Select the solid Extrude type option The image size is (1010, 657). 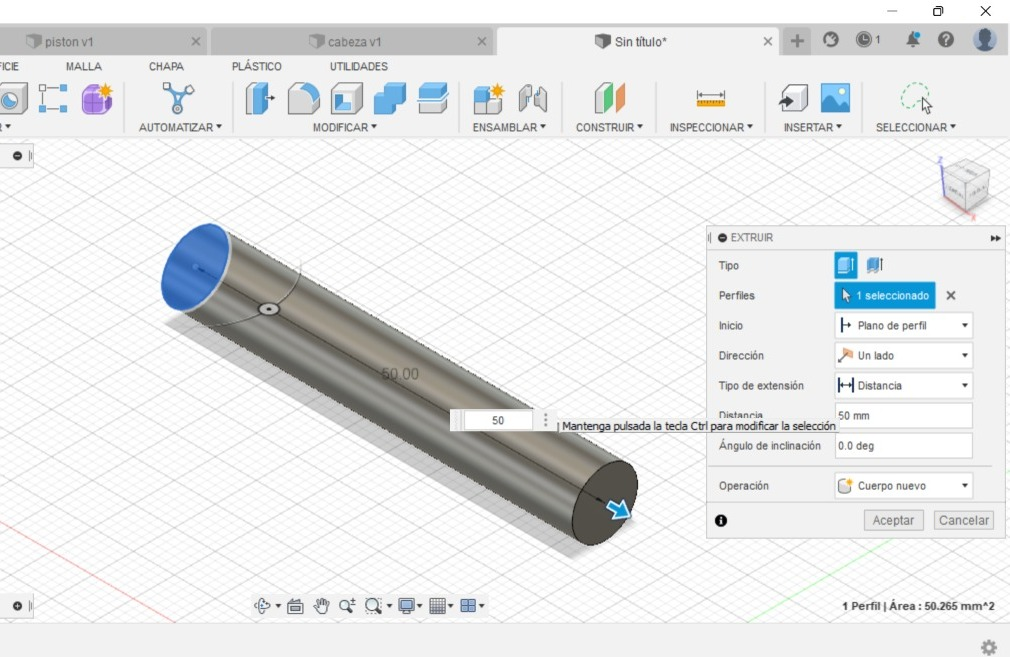tap(846, 265)
